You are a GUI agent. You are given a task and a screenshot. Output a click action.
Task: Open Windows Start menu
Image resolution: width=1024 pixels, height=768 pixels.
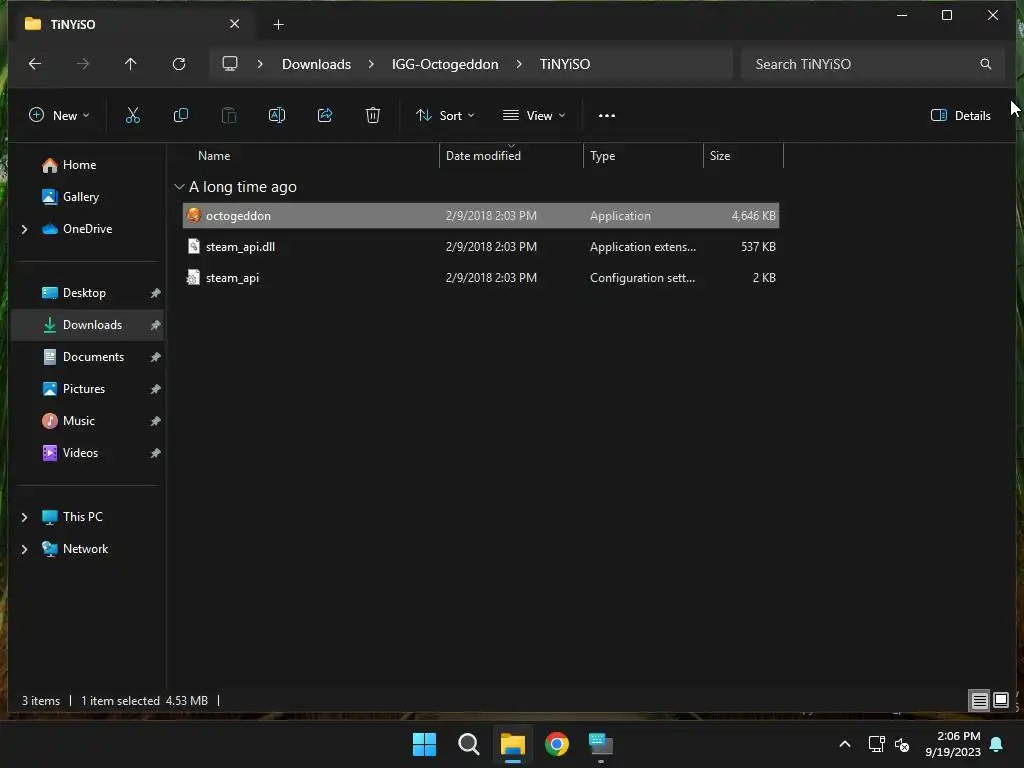[x=424, y=744]
